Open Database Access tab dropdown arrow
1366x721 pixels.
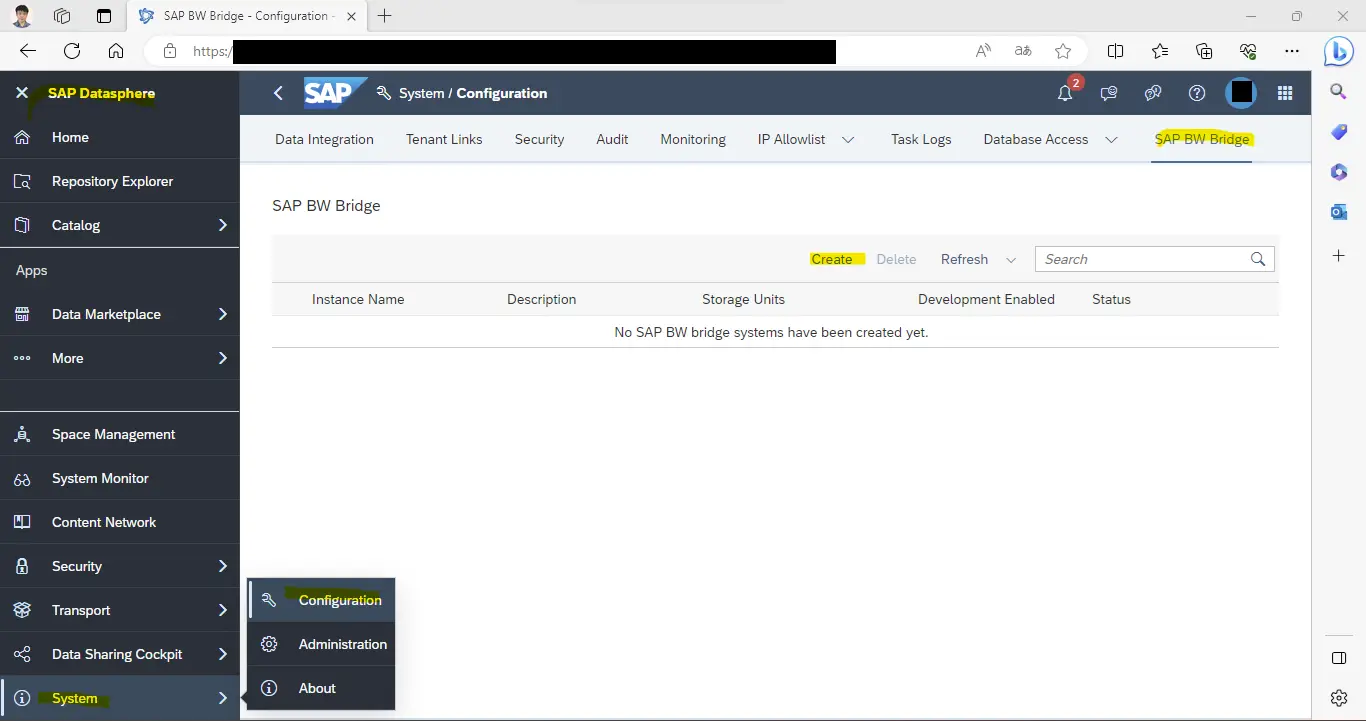(1111, 140)
